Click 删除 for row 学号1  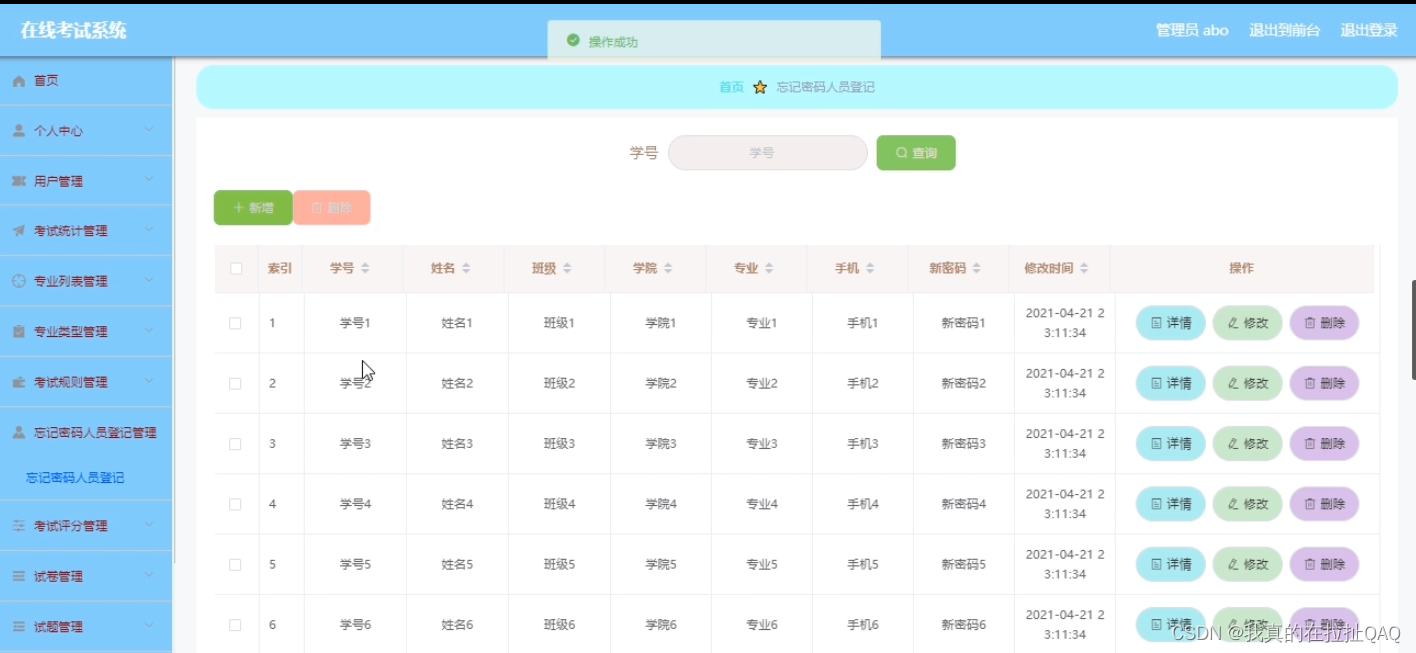point(1324,323)
